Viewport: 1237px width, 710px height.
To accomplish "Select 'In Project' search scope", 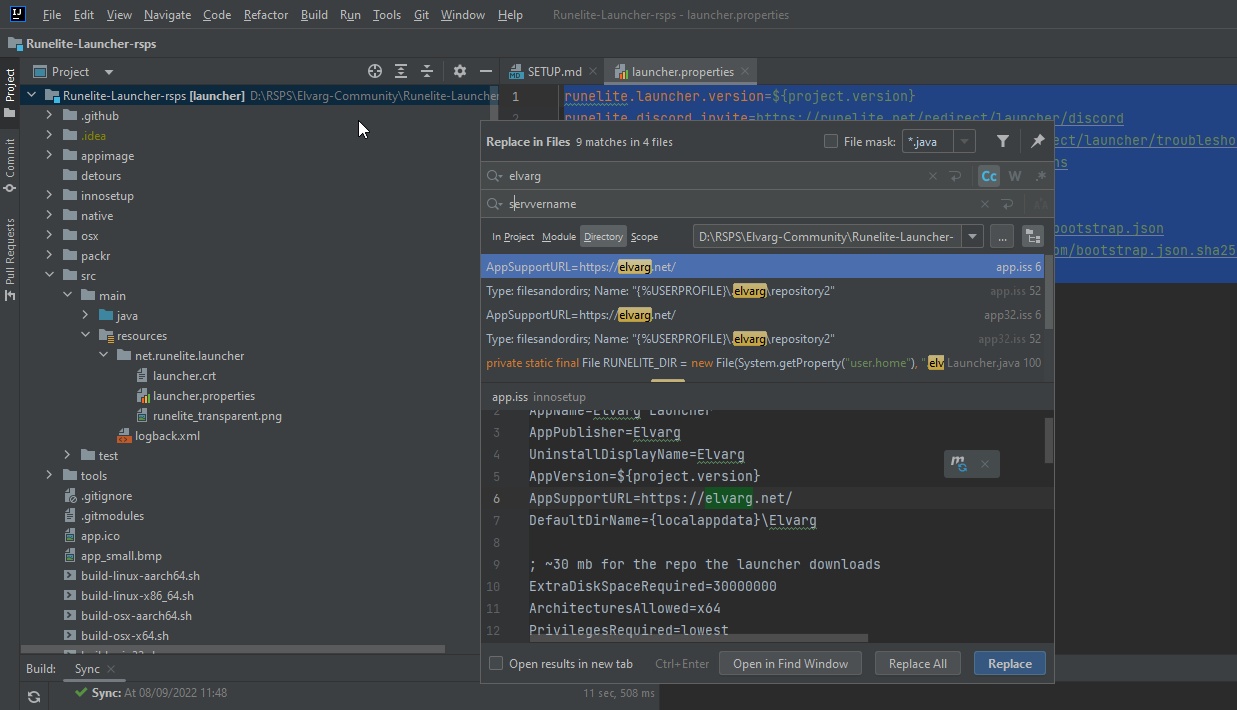I will [513, 237].
